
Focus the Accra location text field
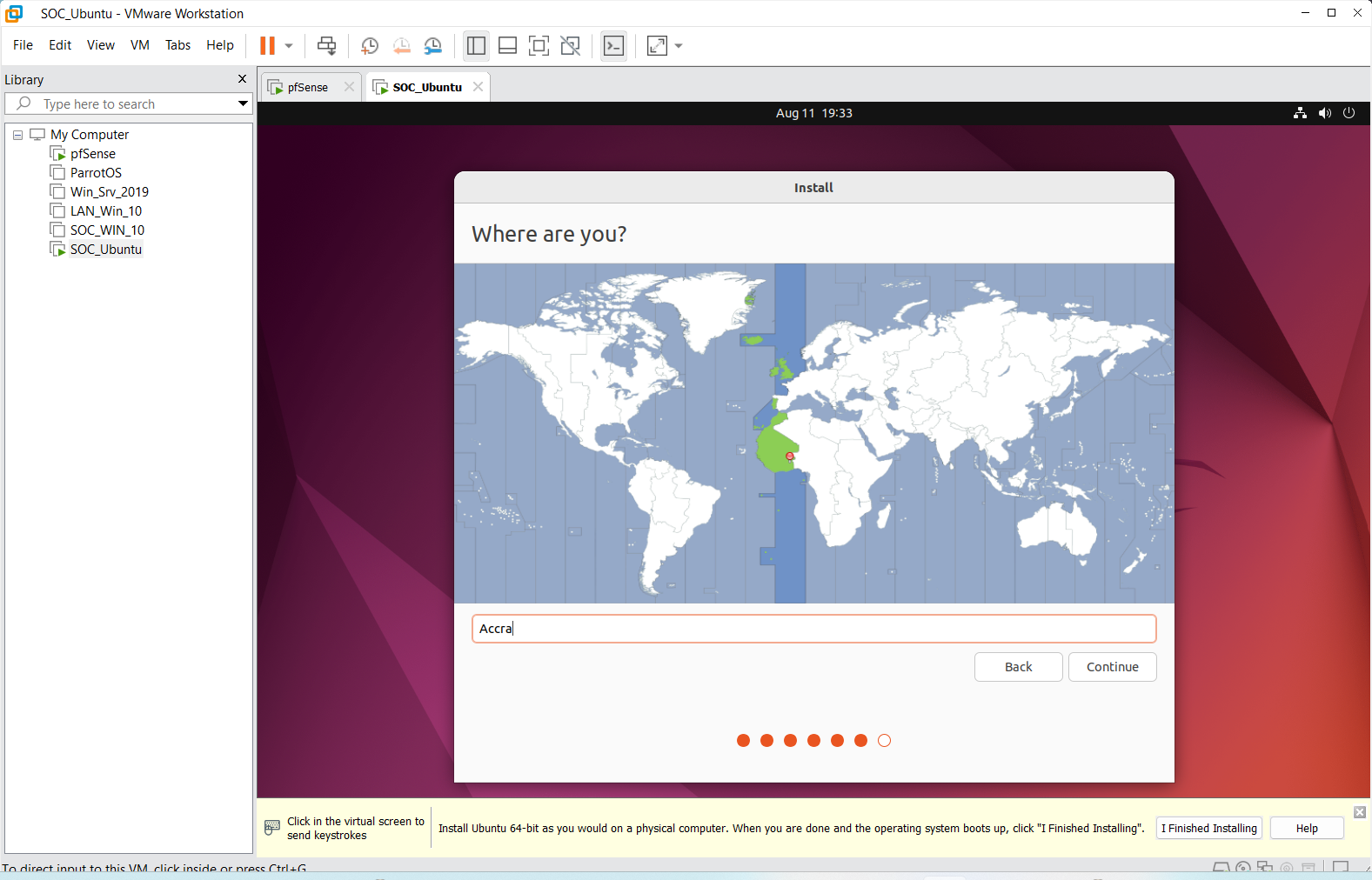click(x=813, y=629)
